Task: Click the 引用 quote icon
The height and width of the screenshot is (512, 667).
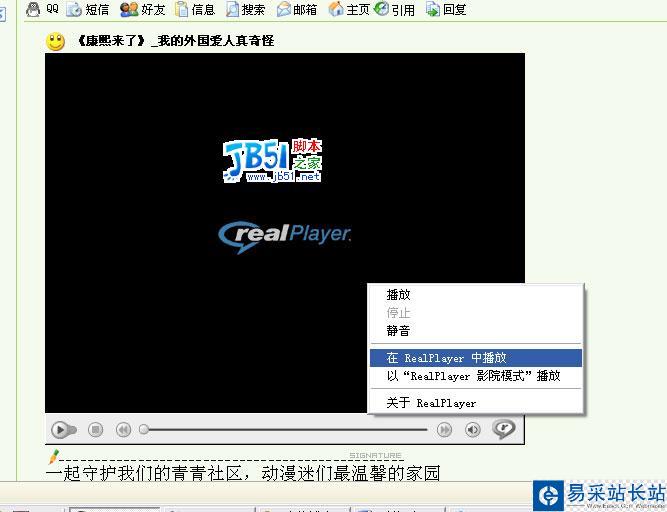Action: click(x=382, y=9)
